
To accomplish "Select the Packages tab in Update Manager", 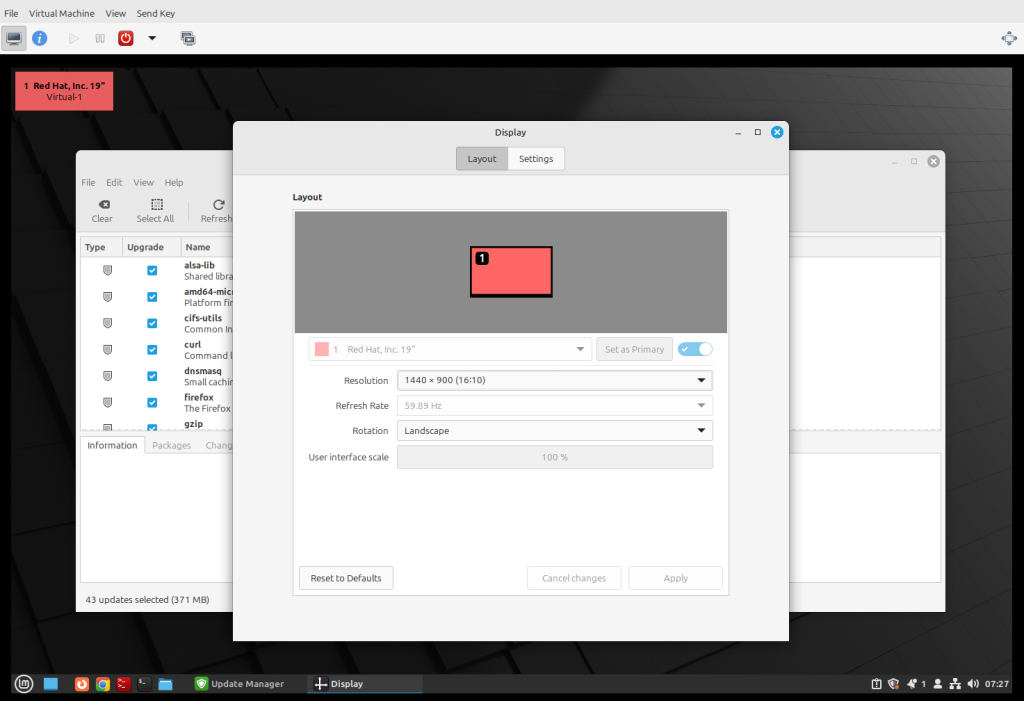I will tap(172, 446).
